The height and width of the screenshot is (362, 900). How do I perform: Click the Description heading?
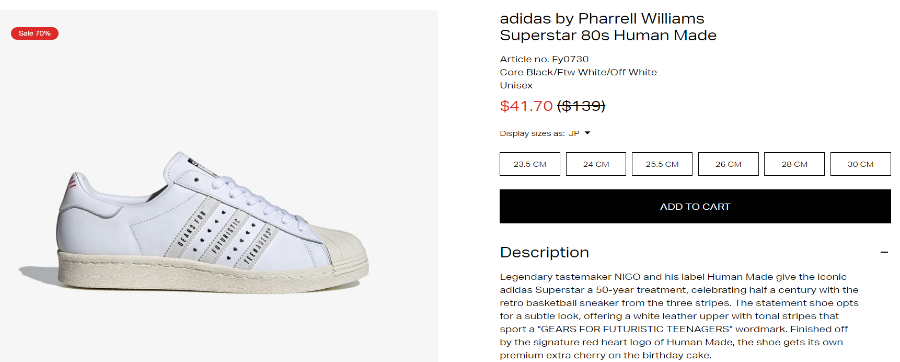pos(544,252)
